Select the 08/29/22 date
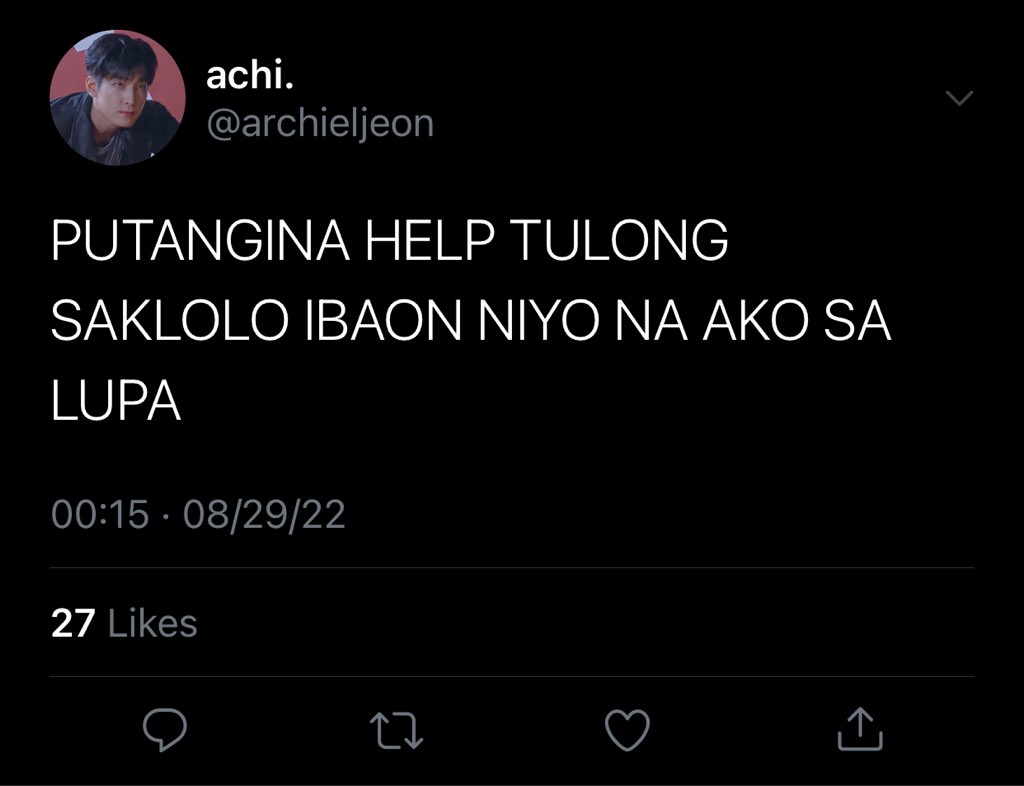The image size is (1024, 786). coord(264,514)
